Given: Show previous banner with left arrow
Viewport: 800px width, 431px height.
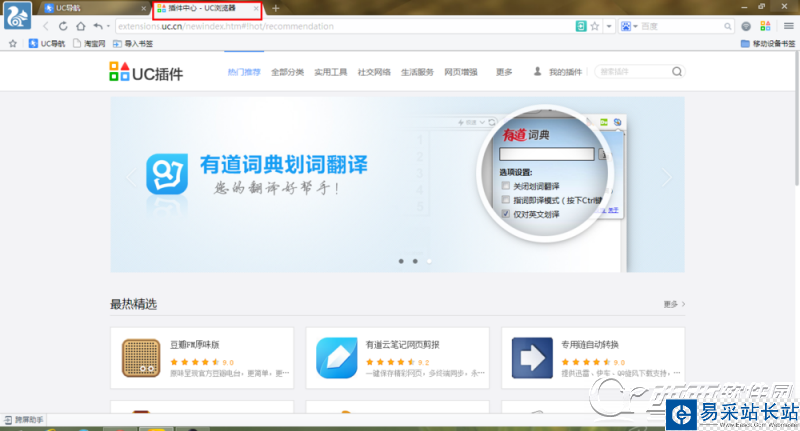Looking at the screenshot, I should coord(131,178).
